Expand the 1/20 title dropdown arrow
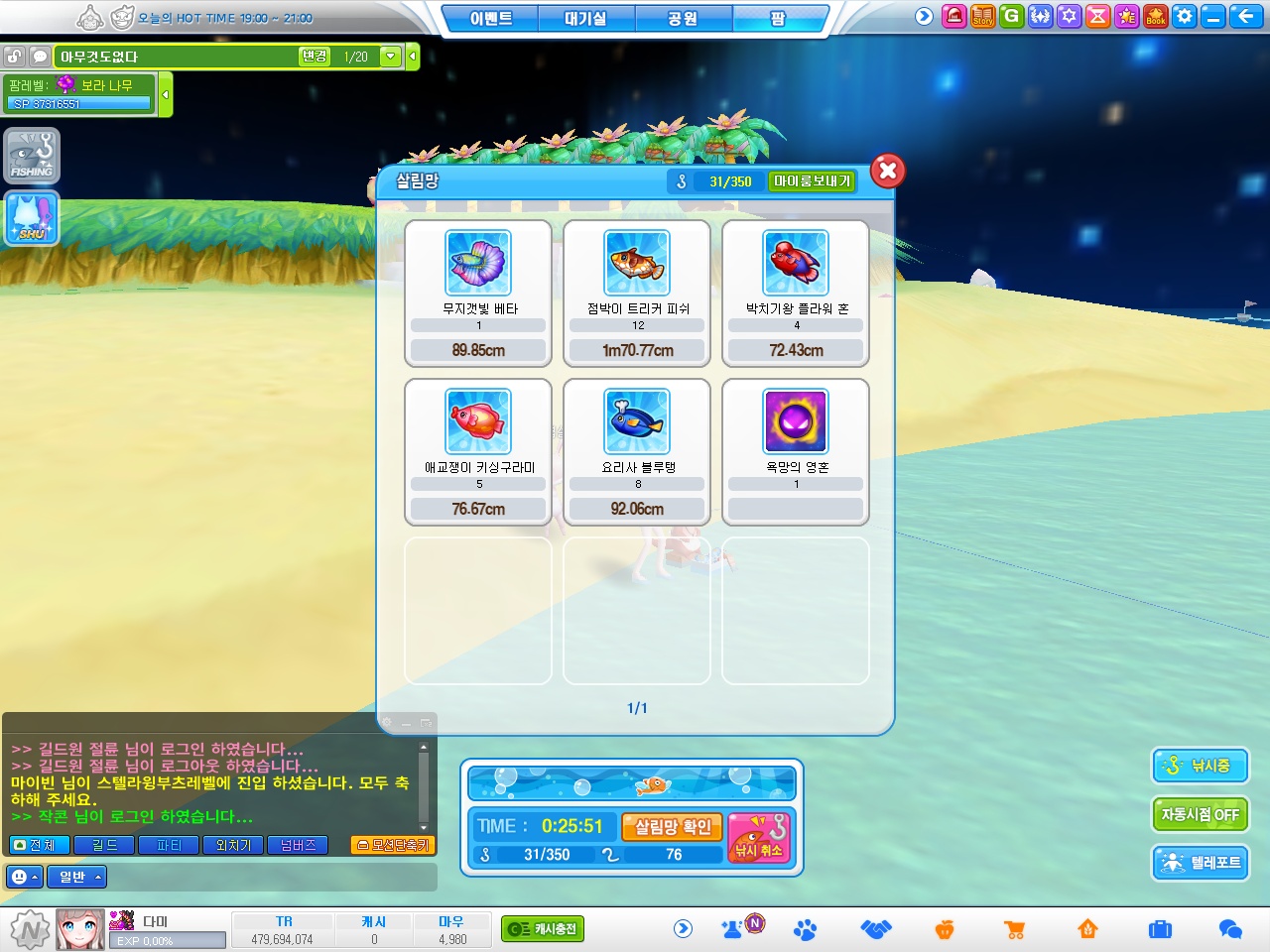The height and width of the screenshot is (952, 1270). pos(391,57)
